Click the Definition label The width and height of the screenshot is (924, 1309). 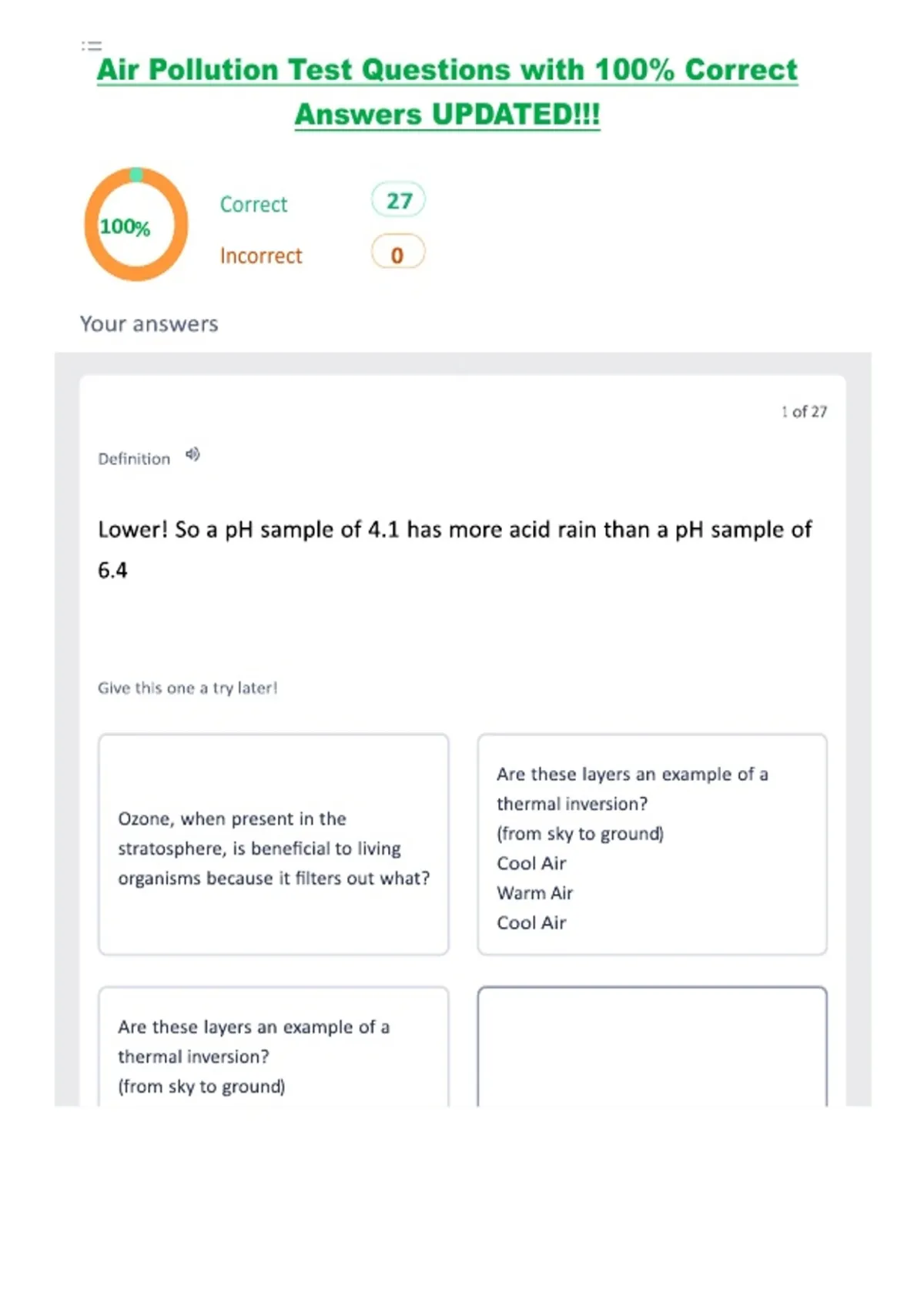point(134,459)
